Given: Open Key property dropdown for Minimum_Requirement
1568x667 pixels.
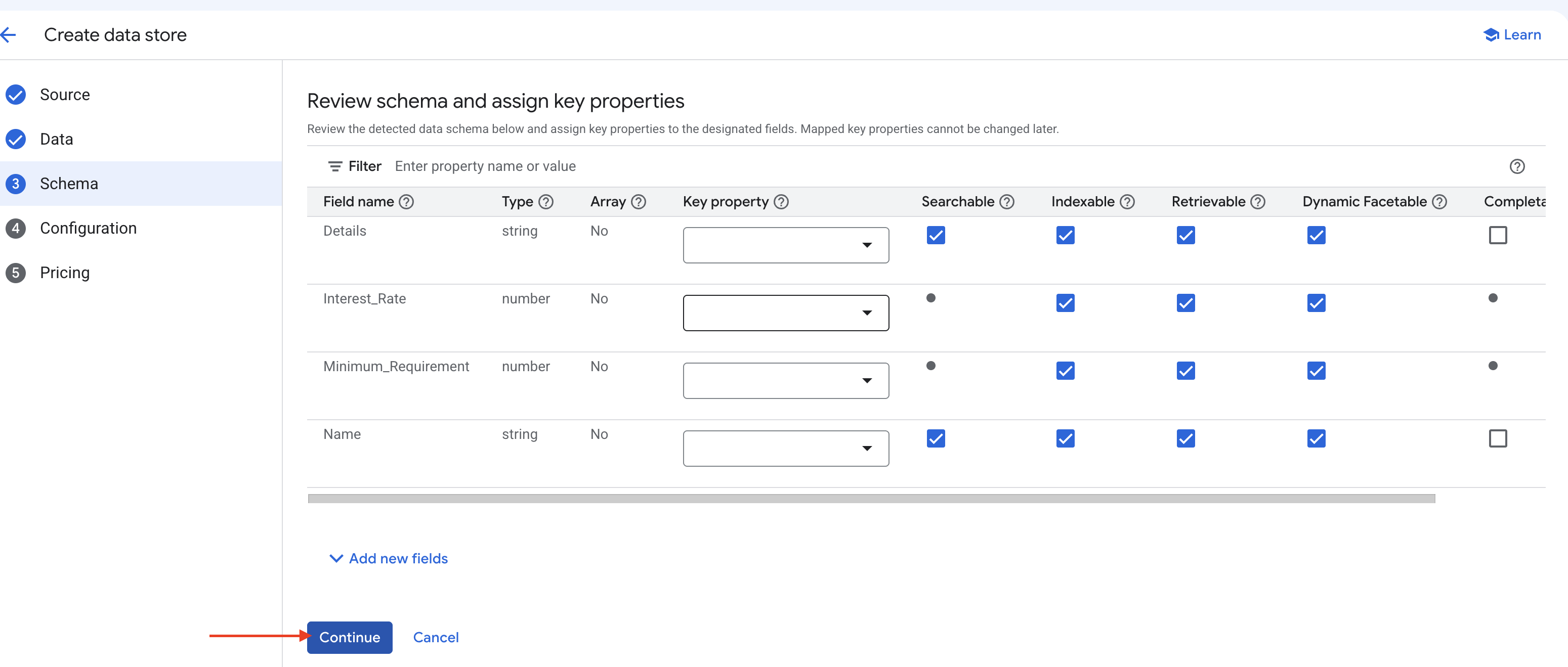Looking at the screenshot, I should (x=785, y=380).
